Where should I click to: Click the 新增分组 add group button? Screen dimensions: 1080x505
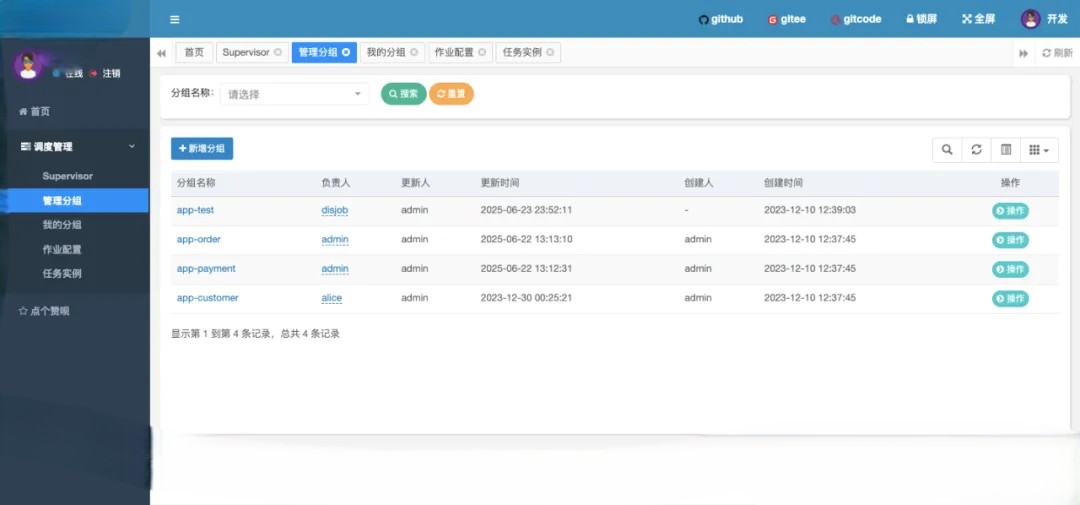coord(202,148)
